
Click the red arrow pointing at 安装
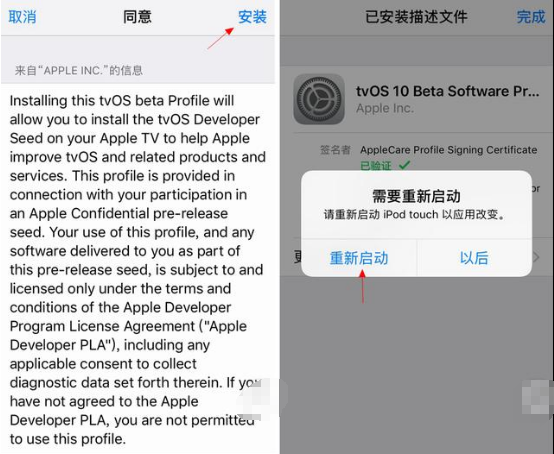(x=220, y=39)
